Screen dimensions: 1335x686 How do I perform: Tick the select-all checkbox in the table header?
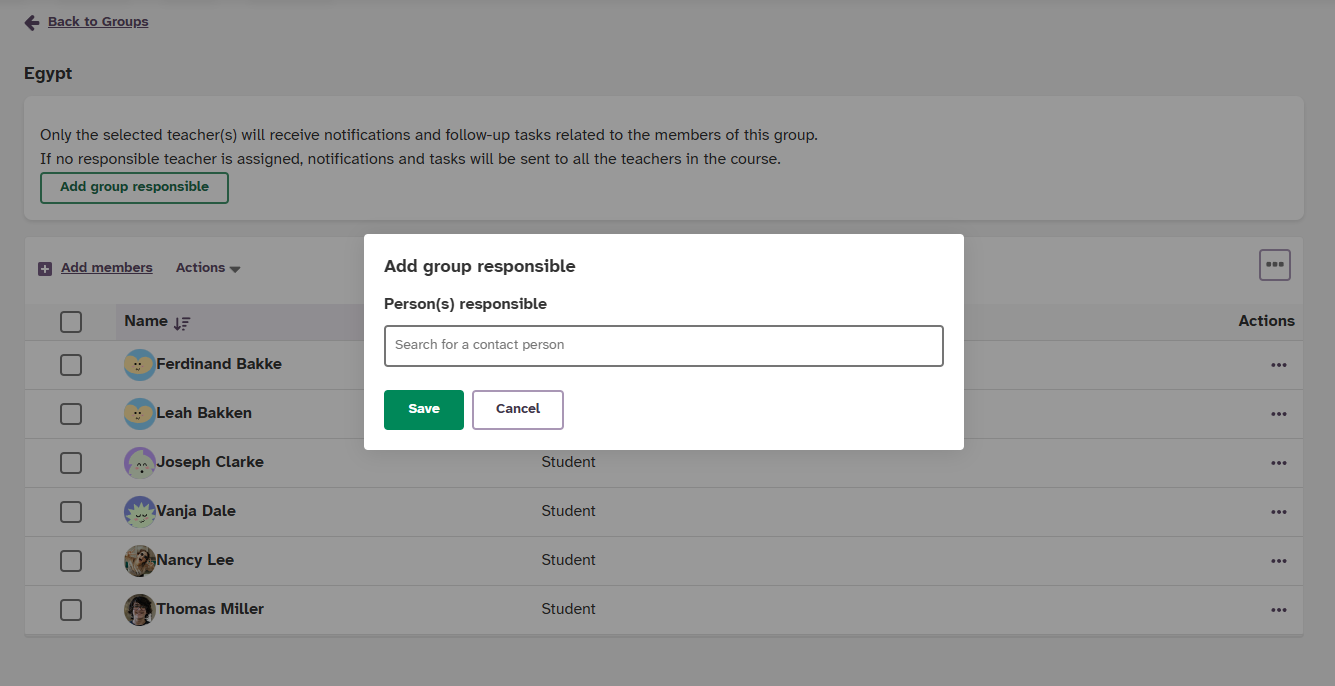(x=71, y=322)
